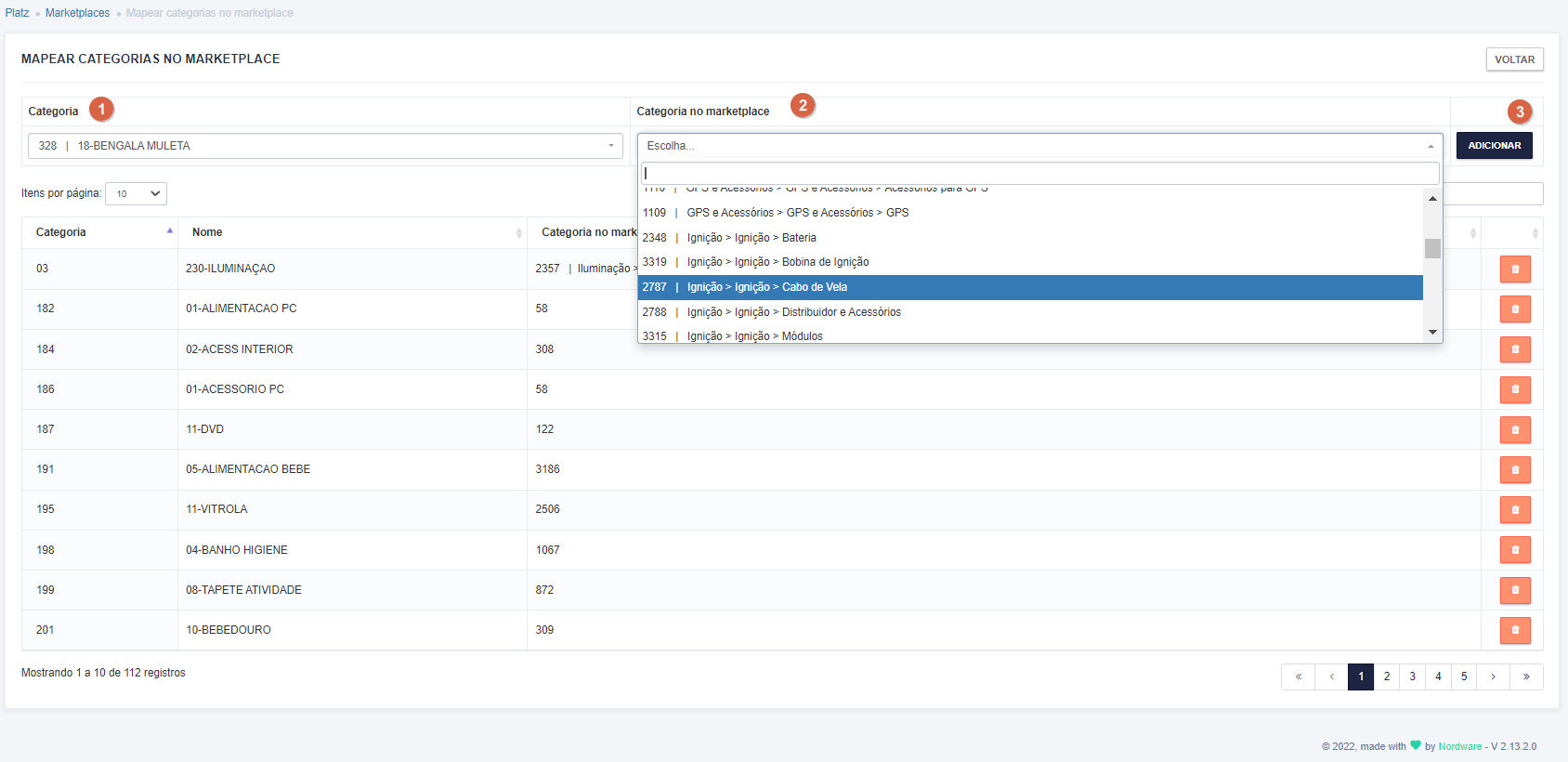
Task: Open the Categoria 328 | 18-BENGALA MULETA dropdown
Action: pos(325,146)
